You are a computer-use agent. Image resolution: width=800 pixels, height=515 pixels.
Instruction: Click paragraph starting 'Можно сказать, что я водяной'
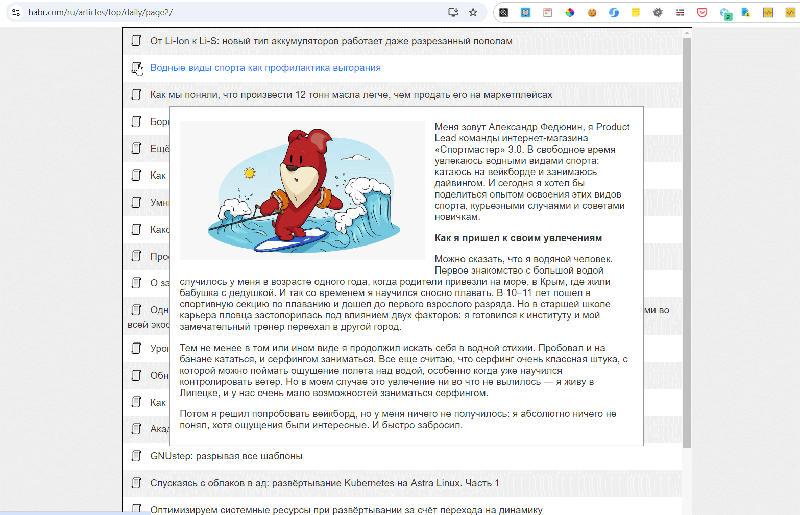pyautogui.click(x=395, y=293)
